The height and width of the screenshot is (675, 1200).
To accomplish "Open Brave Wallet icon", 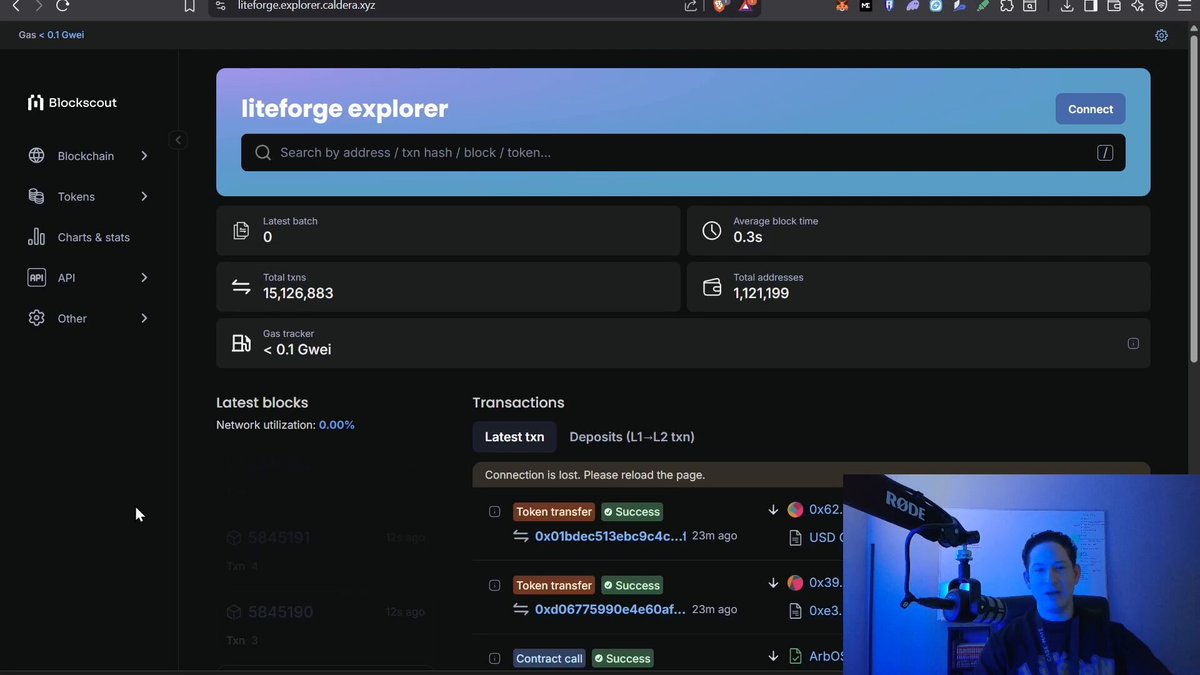I will (x=1114, y=5).
